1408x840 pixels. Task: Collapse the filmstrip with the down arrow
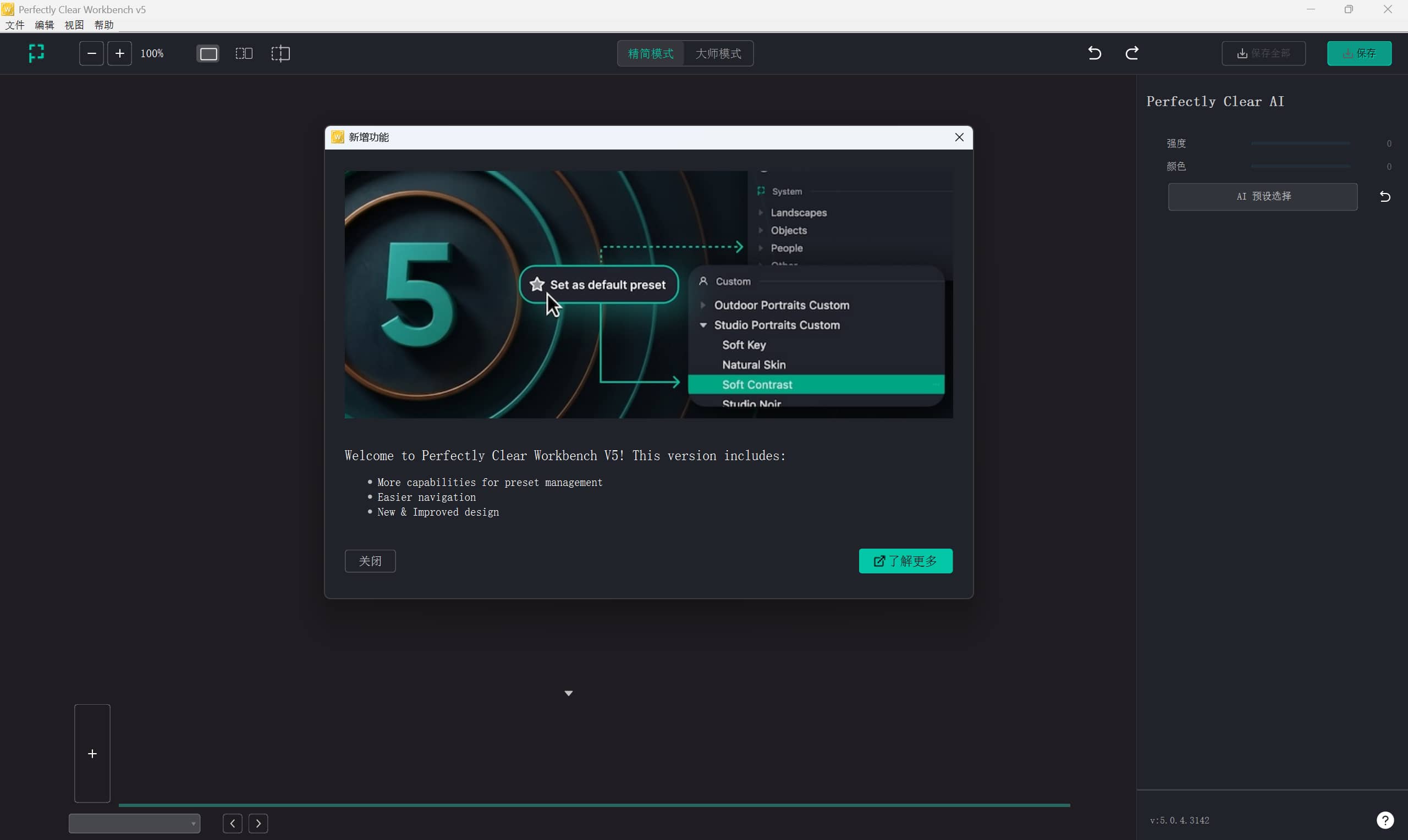coord(568,693)
